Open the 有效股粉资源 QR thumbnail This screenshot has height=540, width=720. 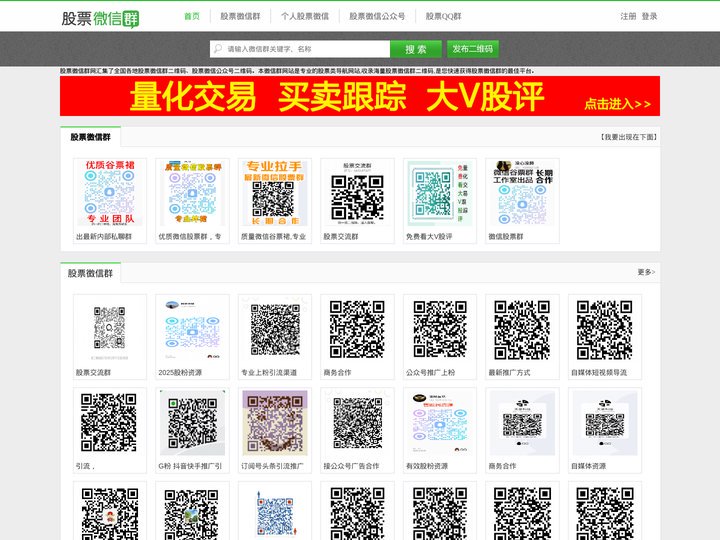(439, 422)
